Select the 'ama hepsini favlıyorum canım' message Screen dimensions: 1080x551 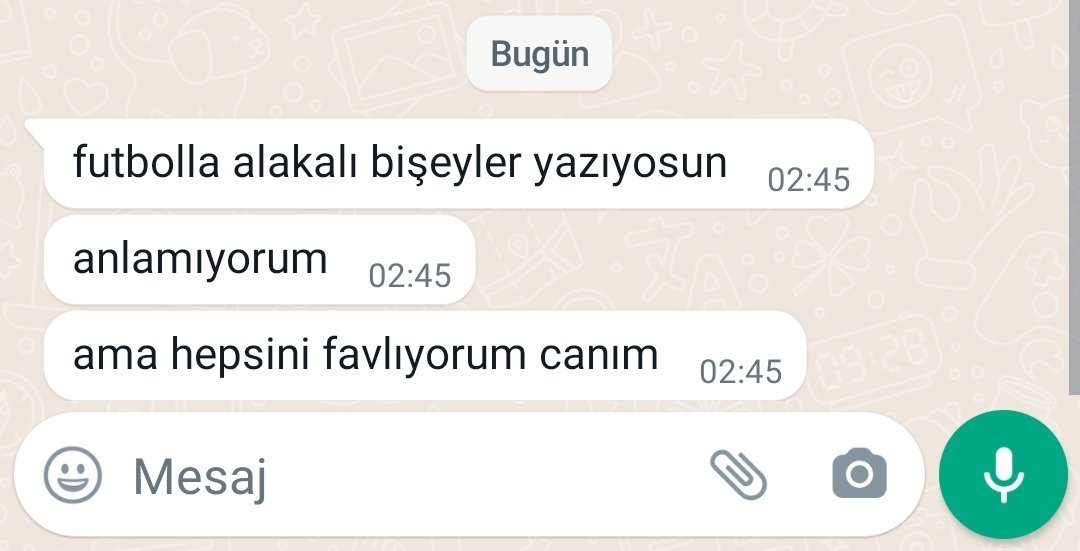425,355
